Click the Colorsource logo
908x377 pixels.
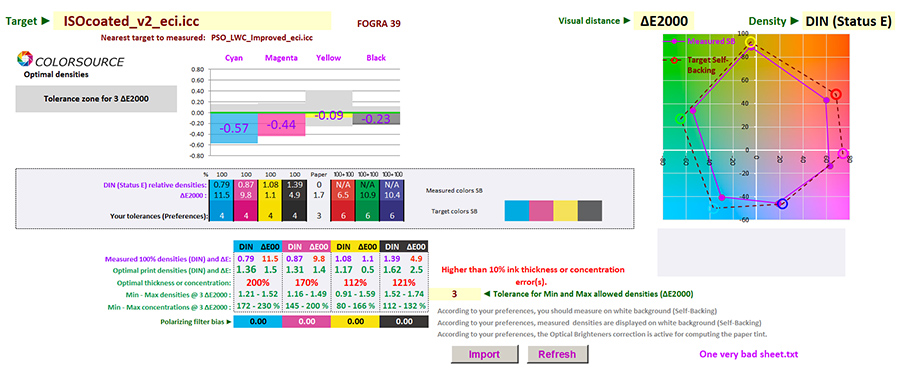tap(71, 60)
